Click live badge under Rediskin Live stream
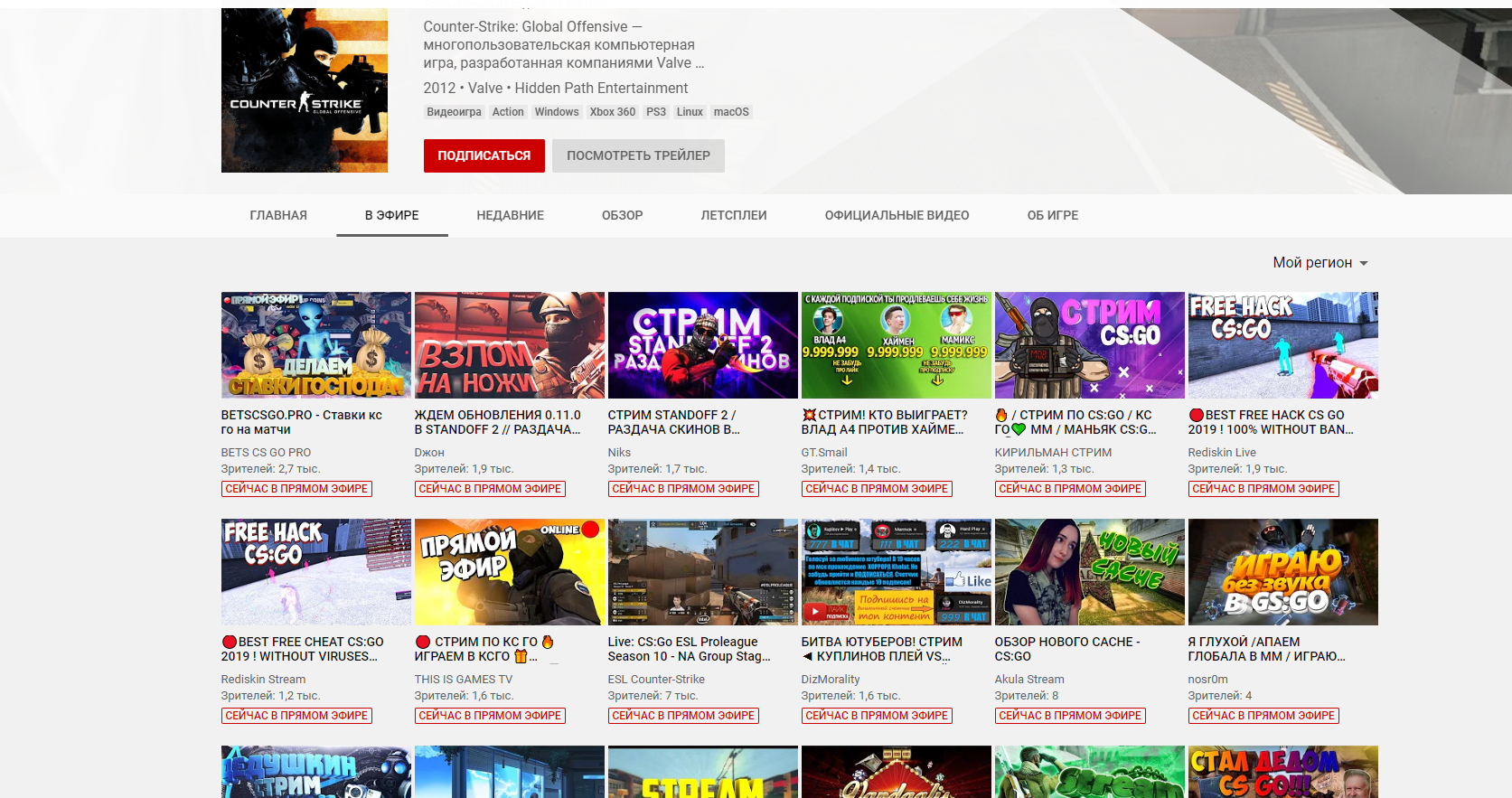Screen dimensions: 1512x798 1263,489
